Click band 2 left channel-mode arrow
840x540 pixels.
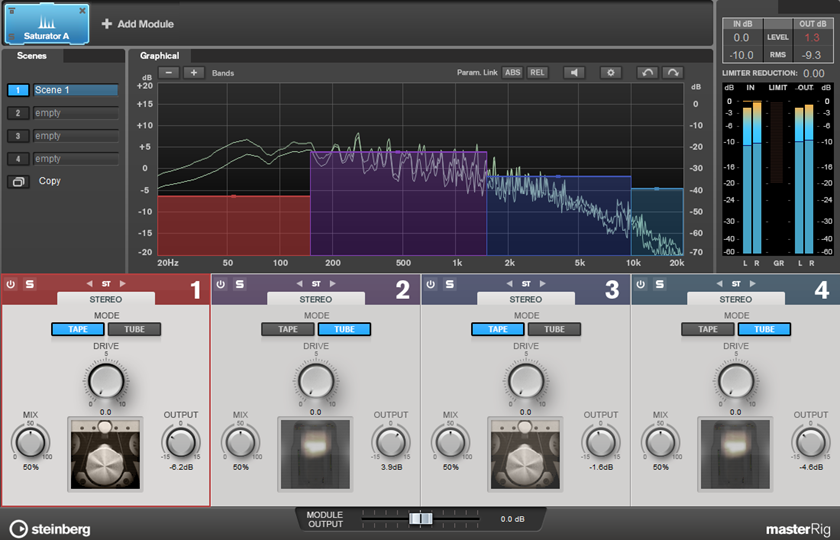(299, 284)
